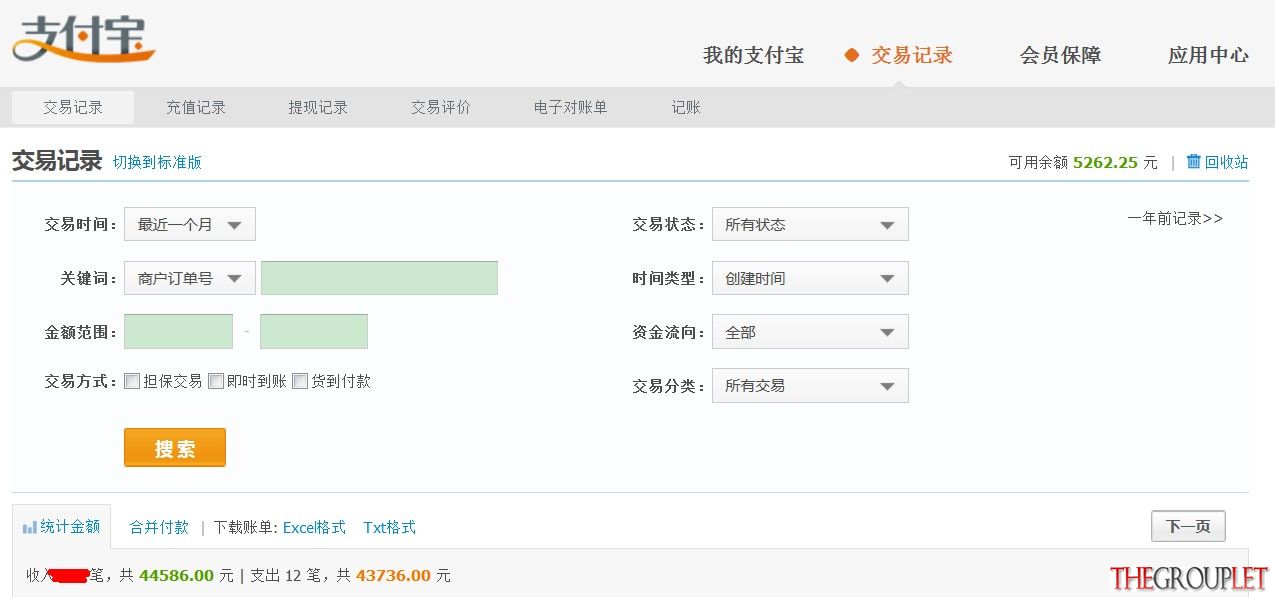Viewport: 1275px width, 597px height.
Task: Check the 担保交易 checkbox
Action: coord(132,381)
